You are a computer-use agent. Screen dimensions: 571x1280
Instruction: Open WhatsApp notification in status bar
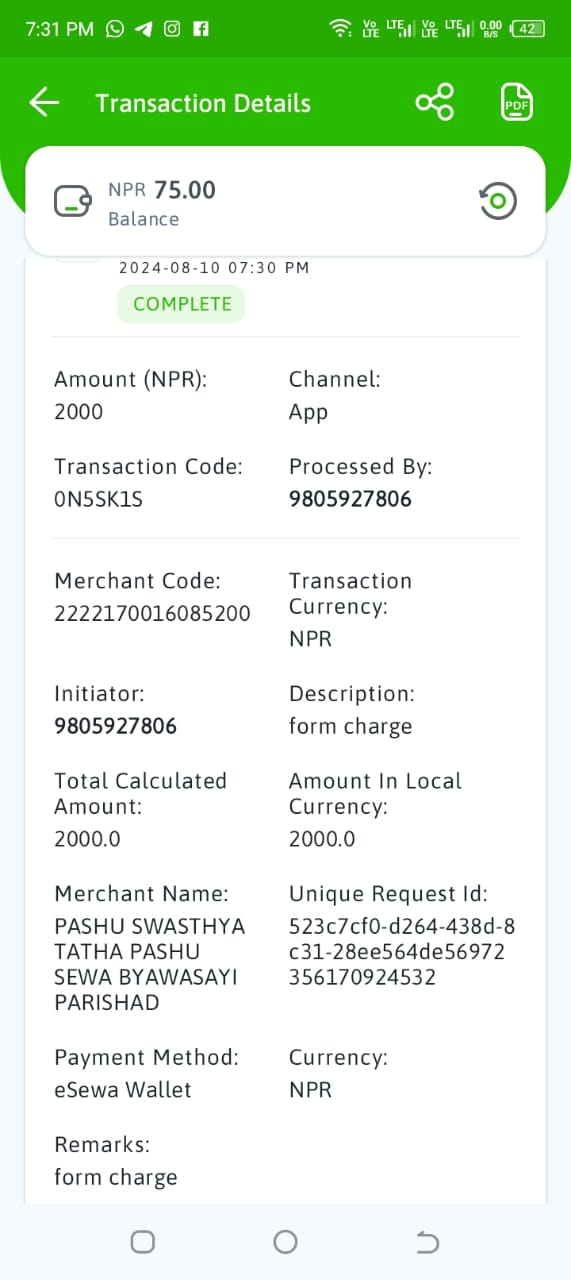tap(114, 29)
